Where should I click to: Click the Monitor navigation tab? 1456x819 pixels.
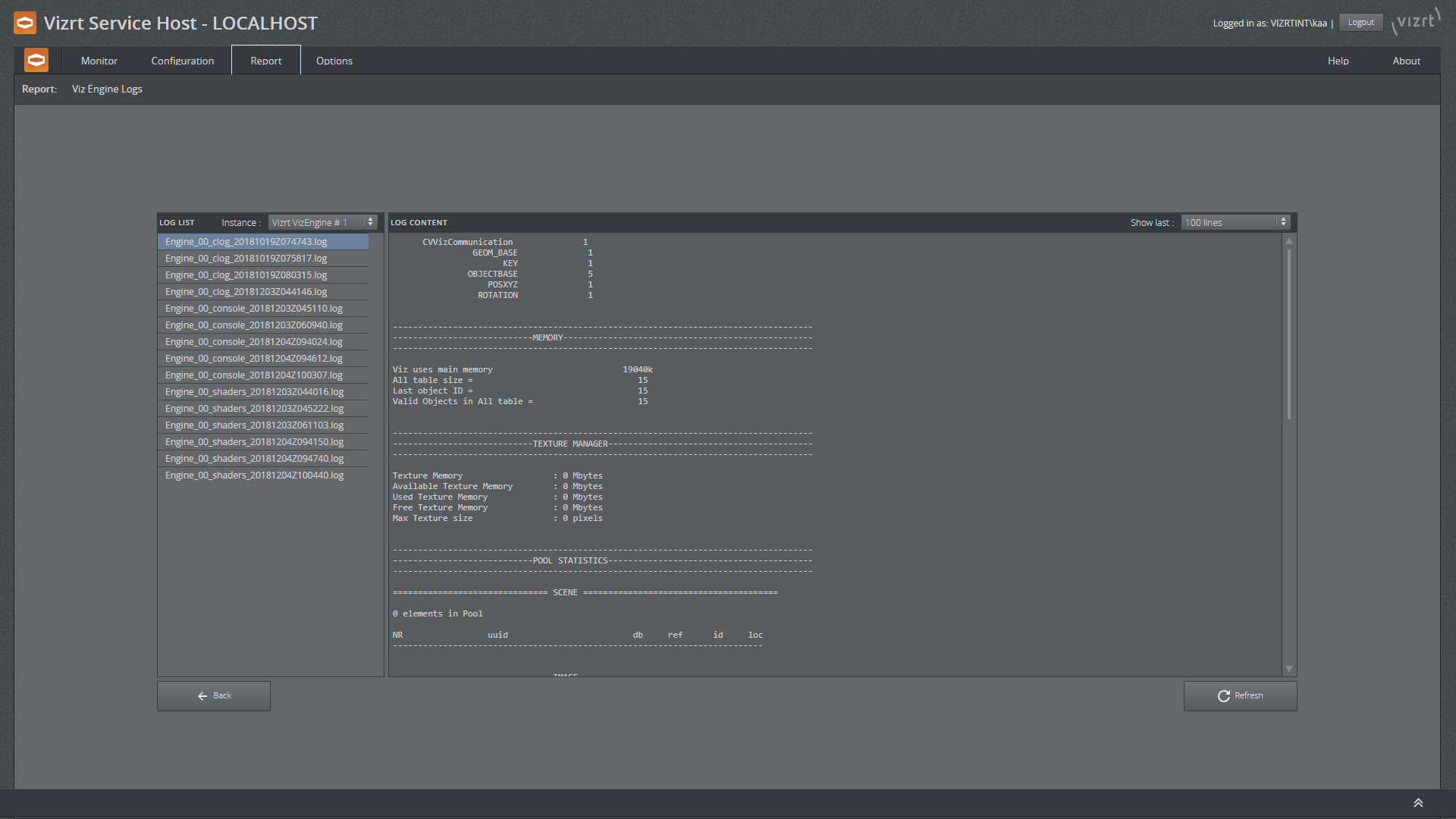click(x=98, y=60)
